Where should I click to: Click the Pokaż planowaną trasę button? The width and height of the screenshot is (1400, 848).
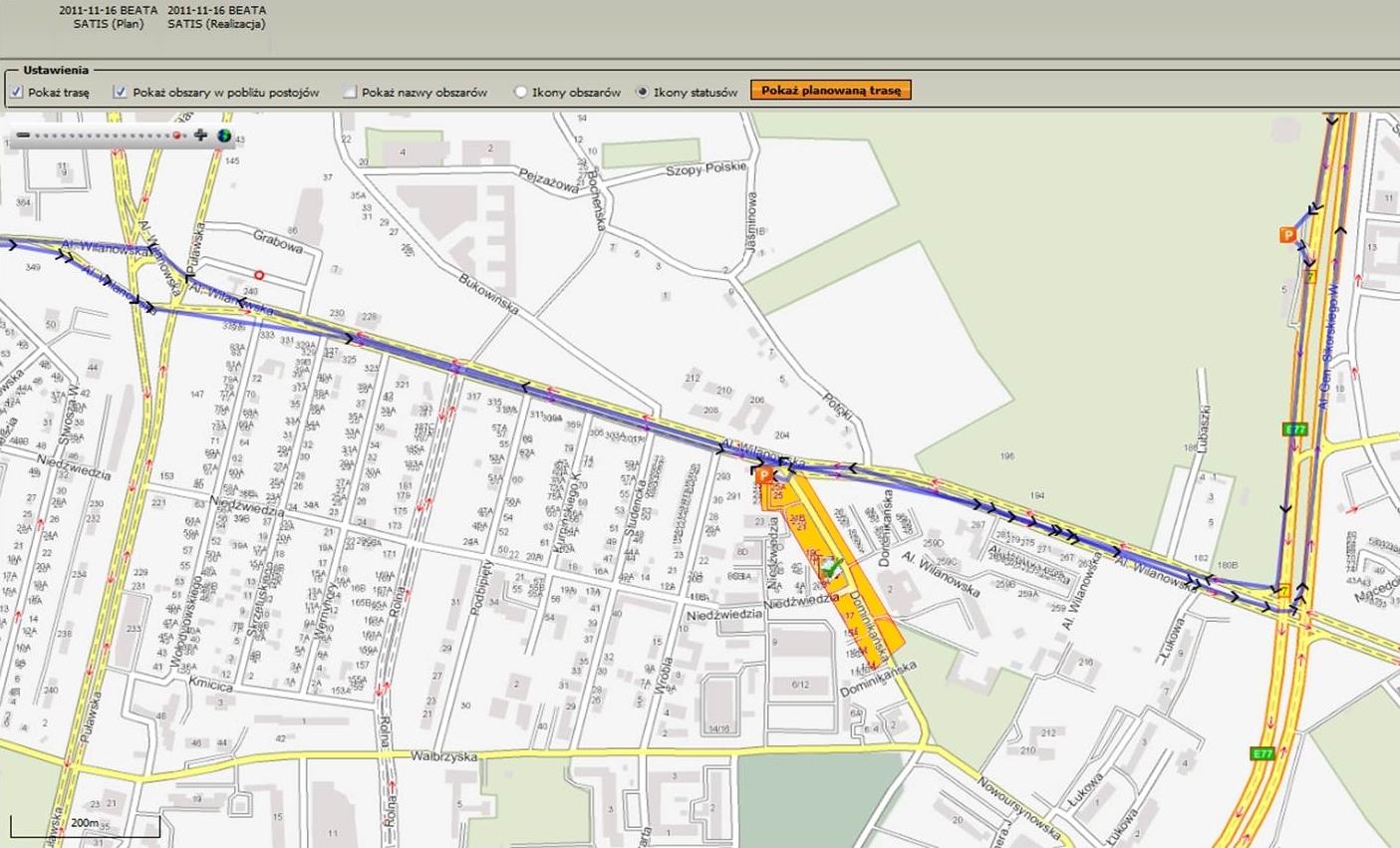coord(831,91)
